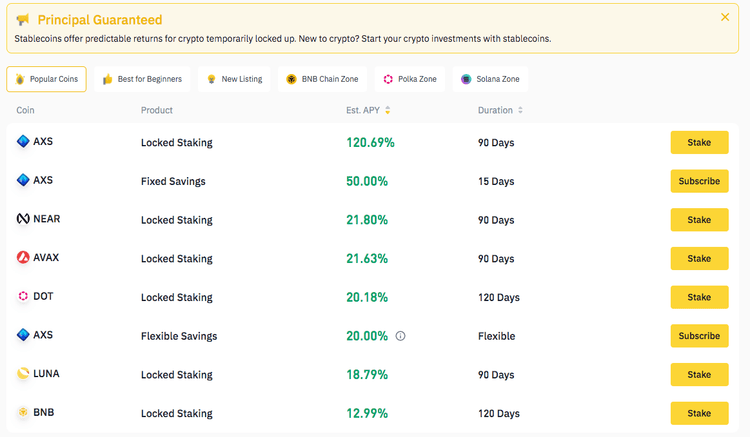Image resolution: width=750 pixels, height=437 pixels.
Task: Click 120 Days in the DOT row
Action: point(499,297)
